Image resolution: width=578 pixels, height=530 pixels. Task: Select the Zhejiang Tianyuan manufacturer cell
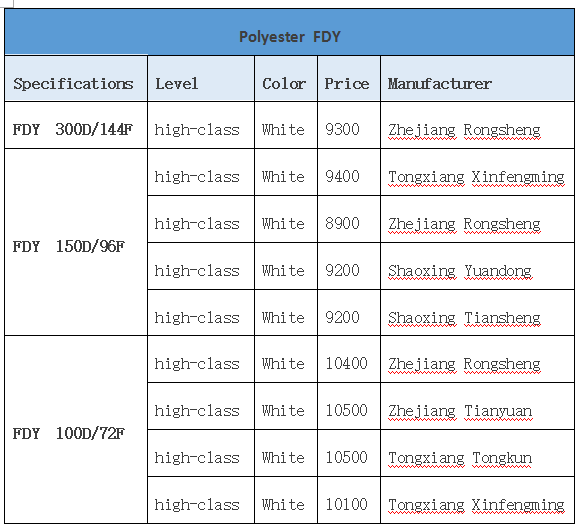477,406
